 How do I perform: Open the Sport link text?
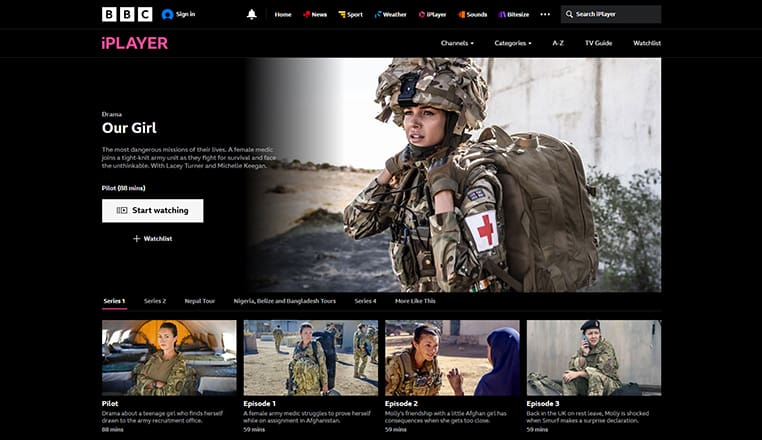coord(355,14)
